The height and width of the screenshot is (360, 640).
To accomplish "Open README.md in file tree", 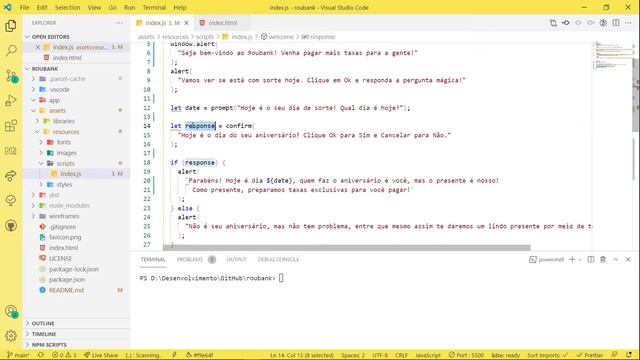I will pos(66,290).
